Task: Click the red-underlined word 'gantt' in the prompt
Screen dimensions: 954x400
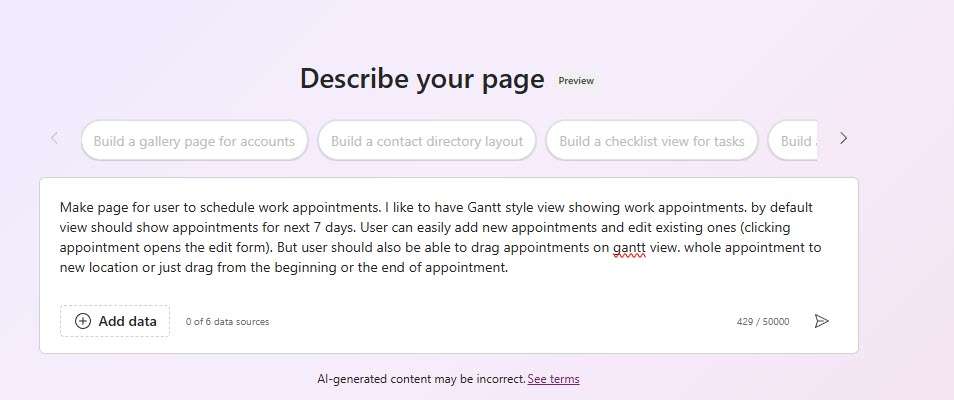Action: (x=628, y=248)
